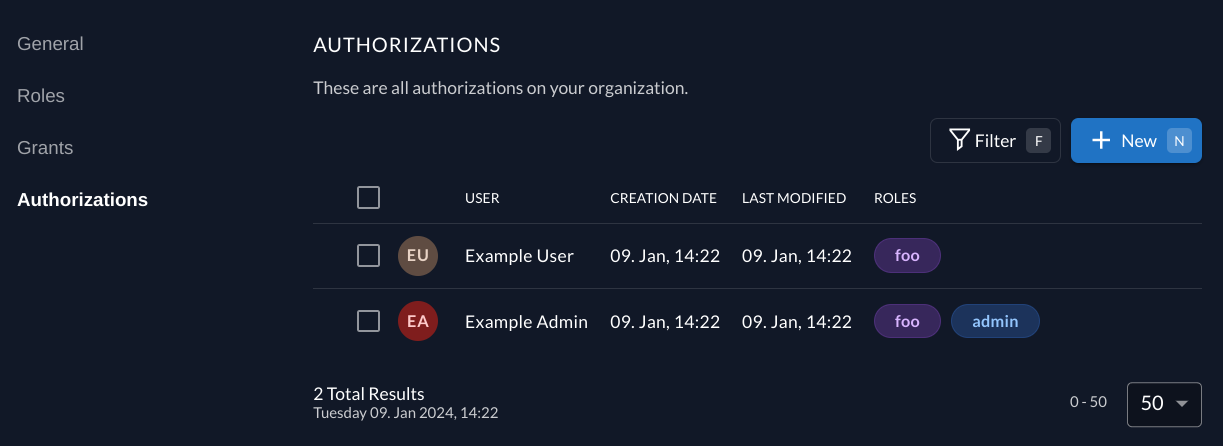
Task: Open the page size dropdown showing 50
Action: (1164, 403)
